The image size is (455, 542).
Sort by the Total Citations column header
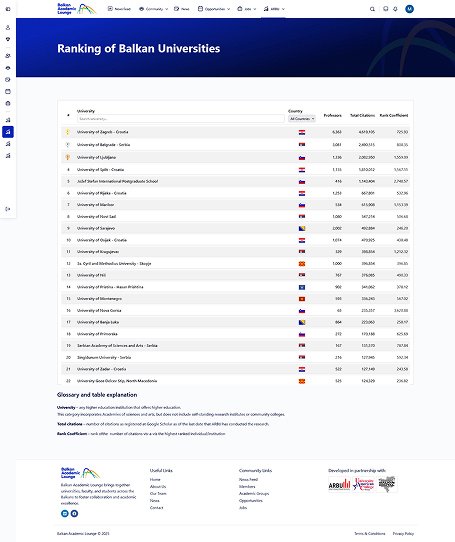tap(362, 115)
